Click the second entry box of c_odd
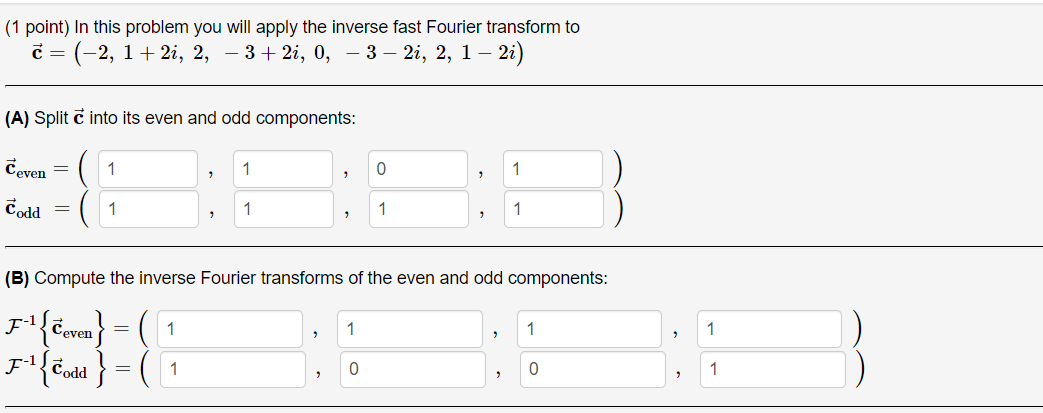1043x413 pixels. point(283,209)
